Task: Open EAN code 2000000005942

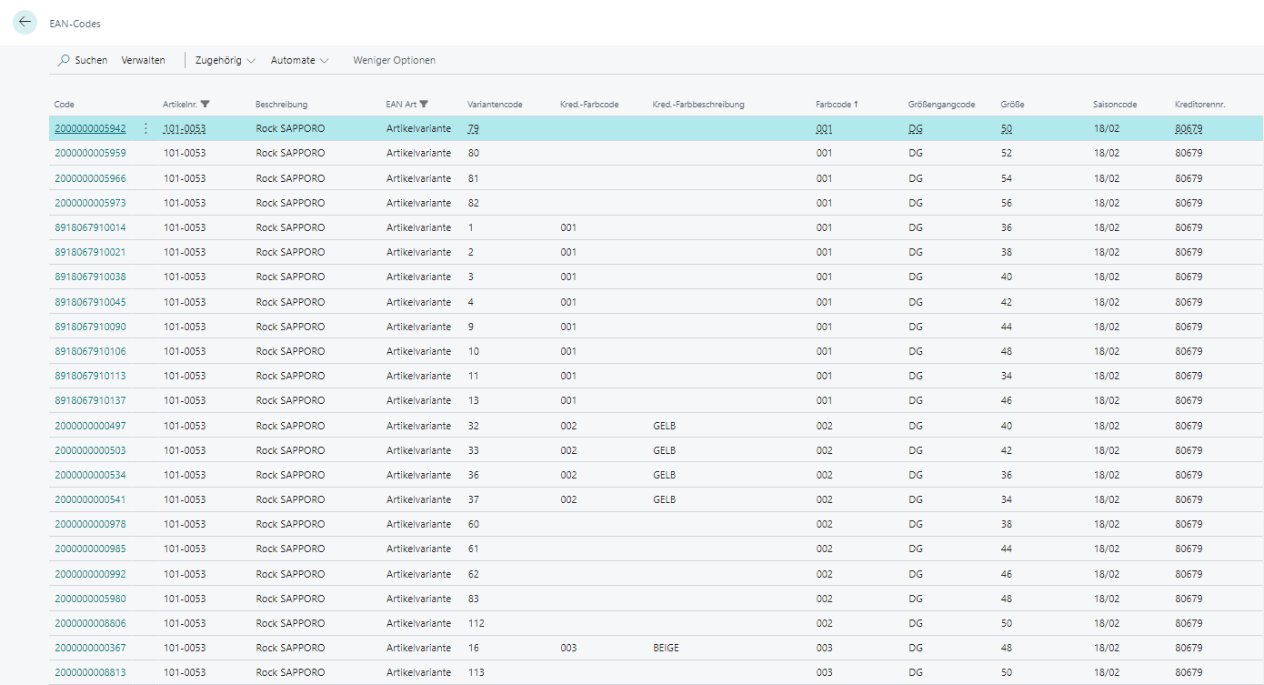Action: [90, 129]
